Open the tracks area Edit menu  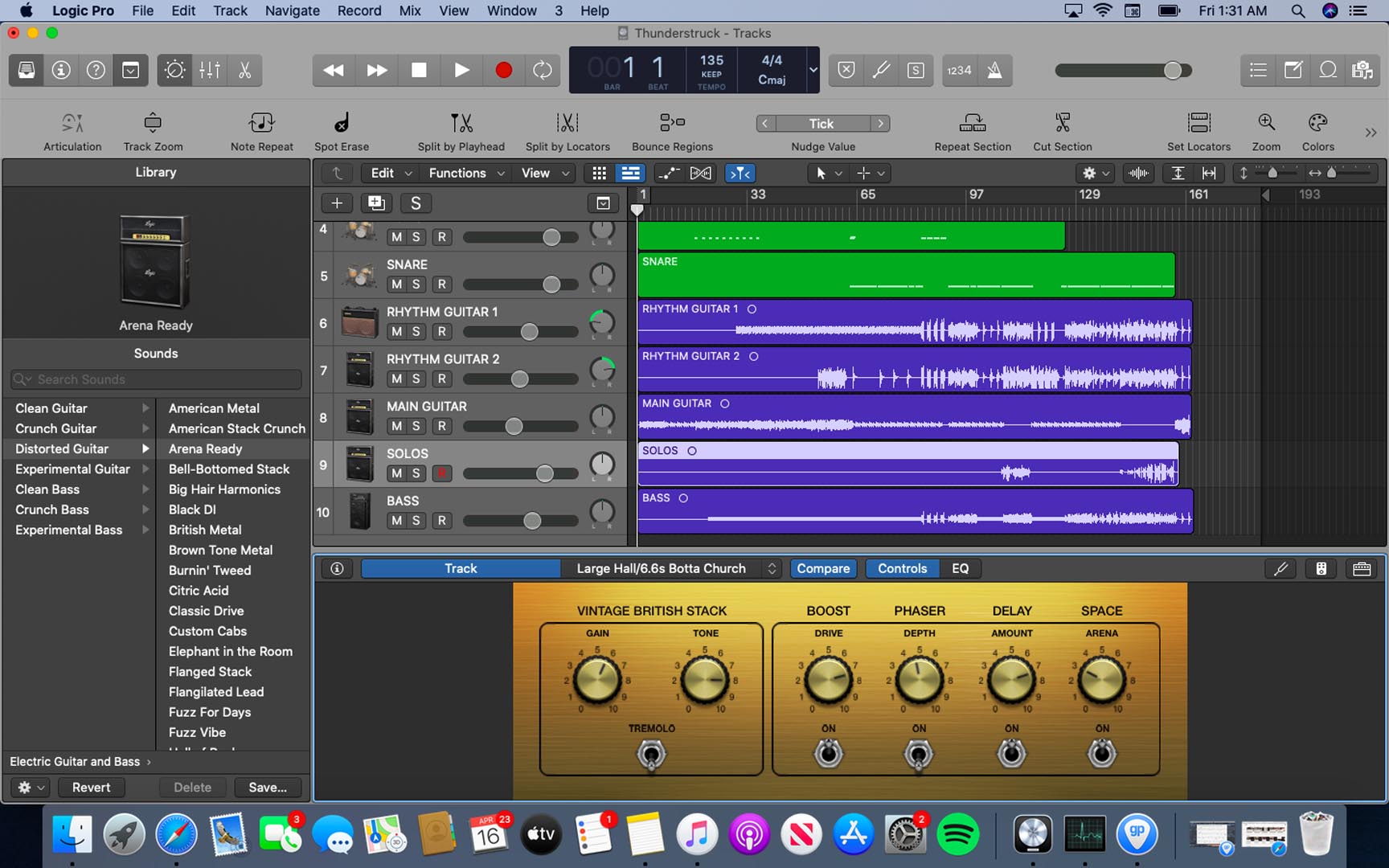tap(391, 173)
